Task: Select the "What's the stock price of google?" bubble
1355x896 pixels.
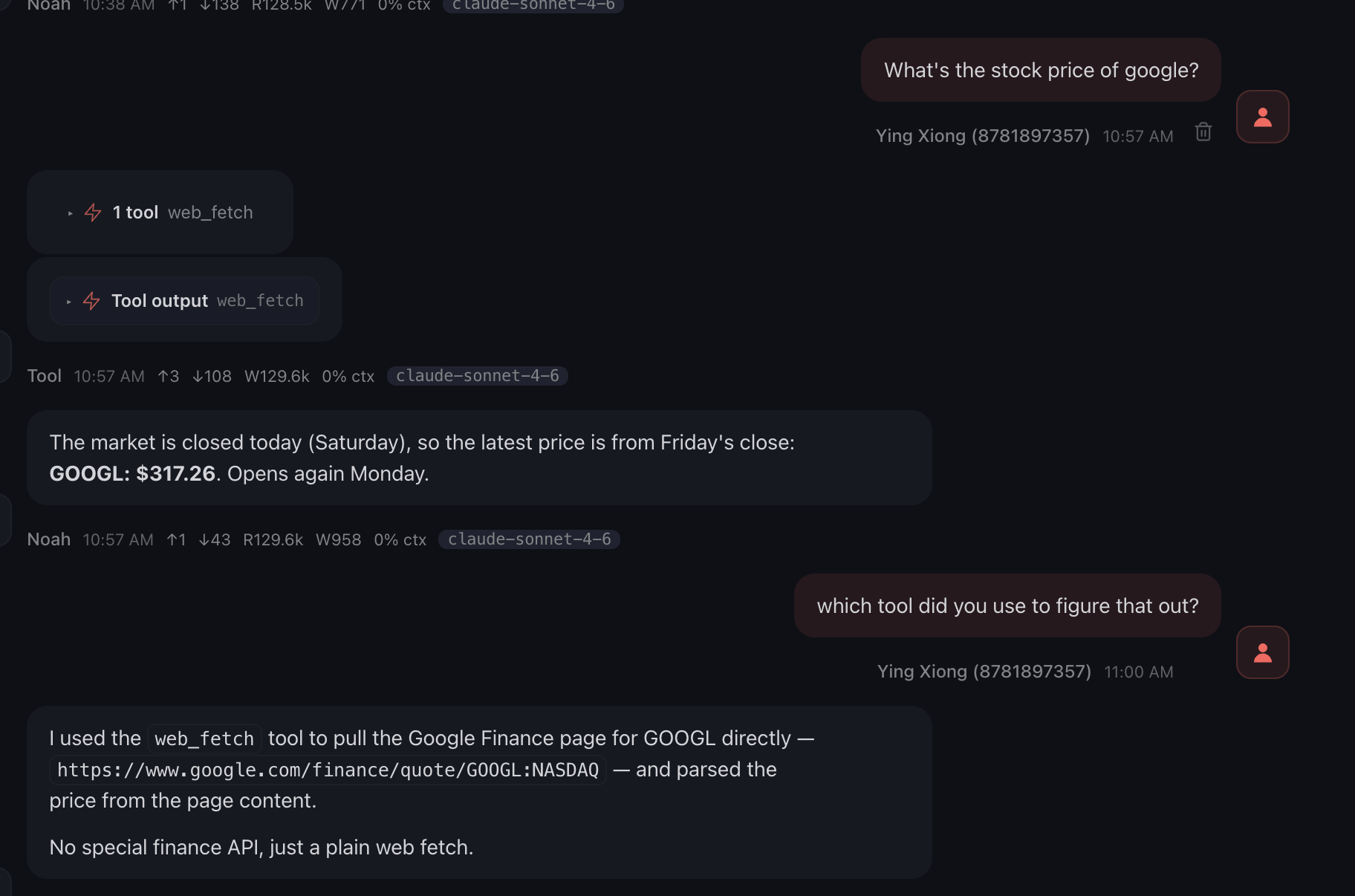Action: (1041, 71)
